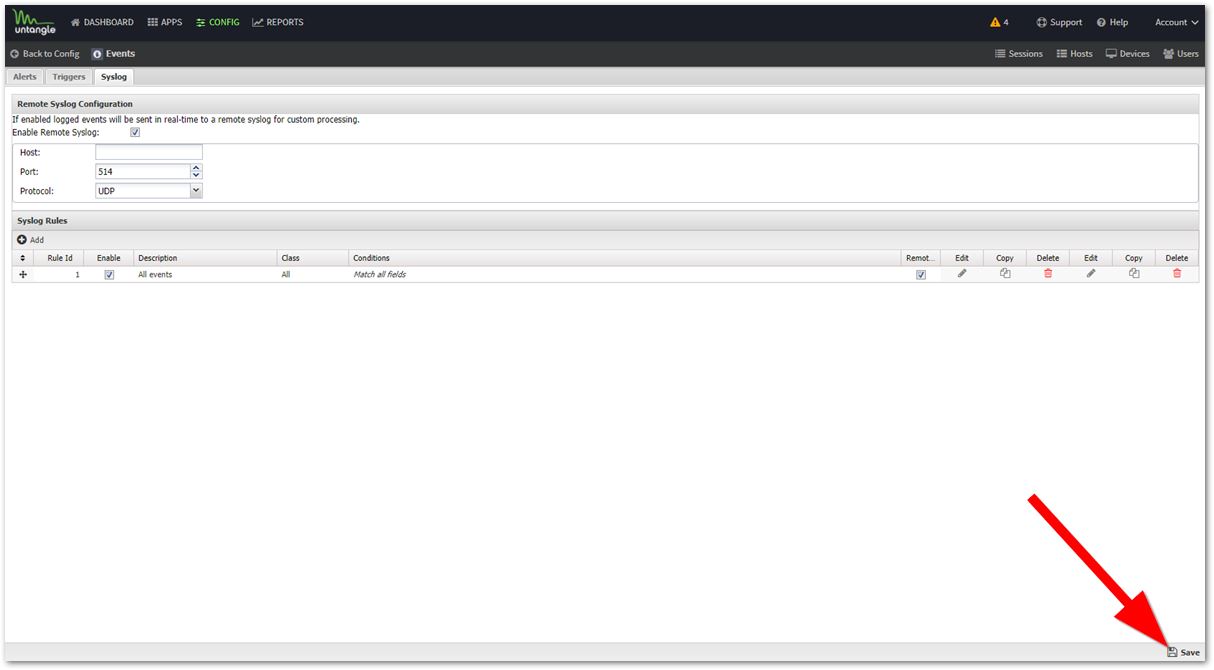Click the red trash Delete icon

coord(1048,273)
